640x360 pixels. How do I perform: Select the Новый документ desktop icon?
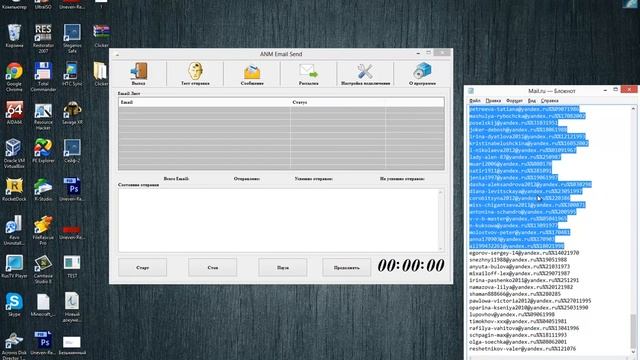[x=72, y=307]
